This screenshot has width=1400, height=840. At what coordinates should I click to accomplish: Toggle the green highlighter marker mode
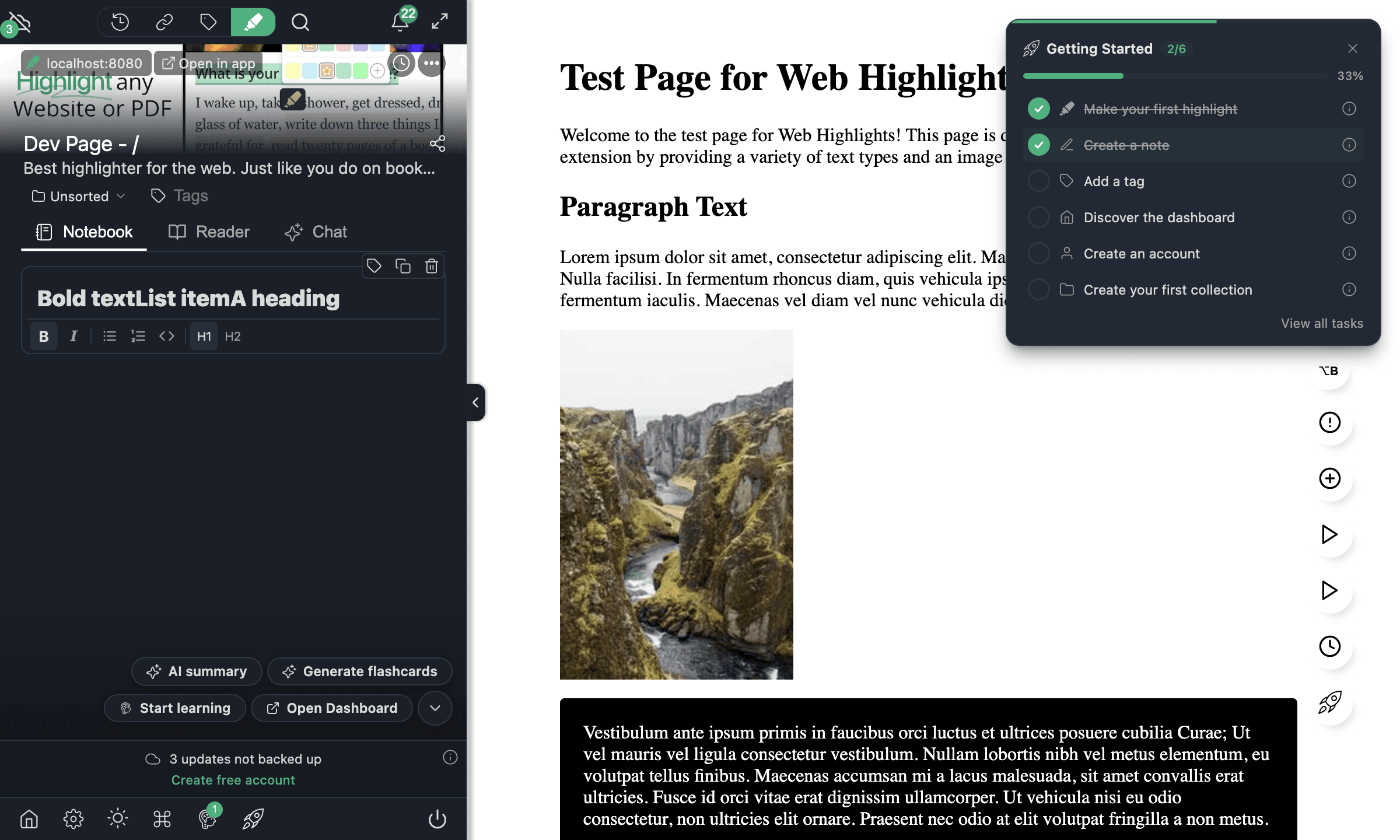click(253, 22)
